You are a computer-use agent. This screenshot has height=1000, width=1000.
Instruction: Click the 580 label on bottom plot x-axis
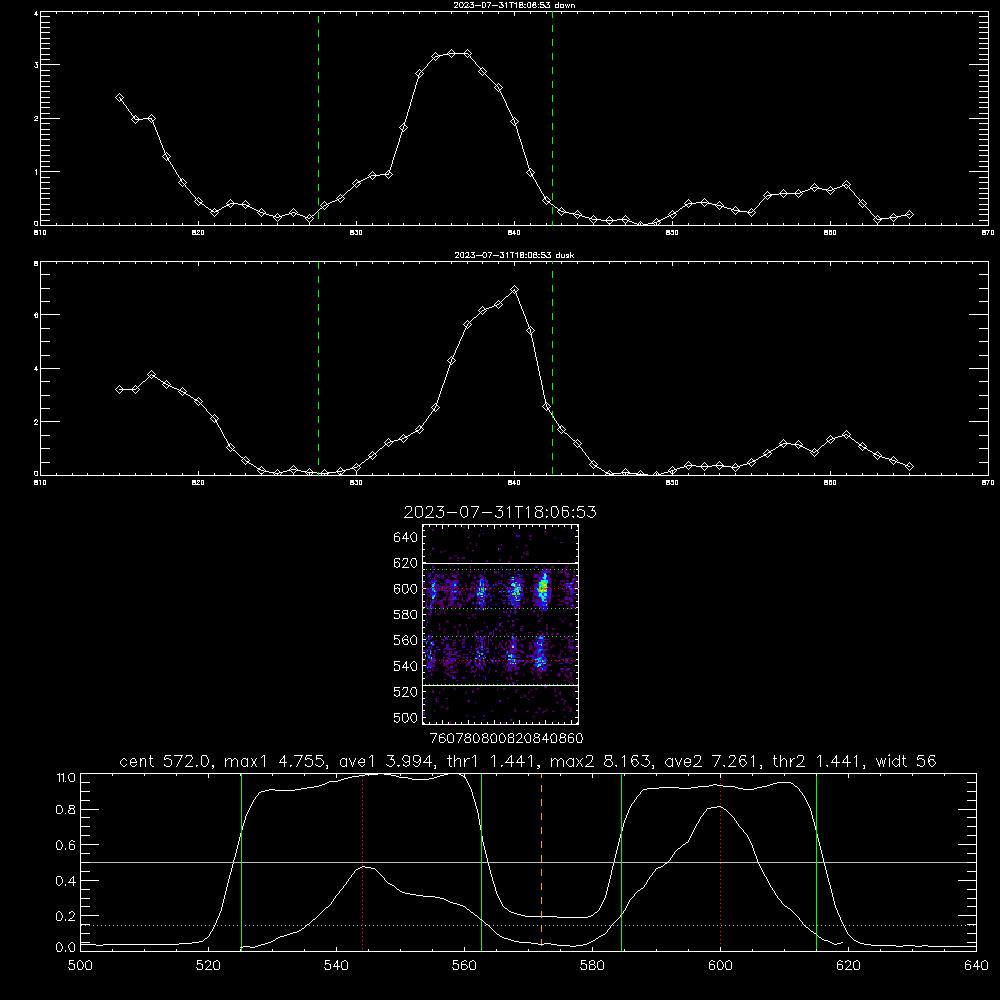pyautogui.click(x=592, y=966)
